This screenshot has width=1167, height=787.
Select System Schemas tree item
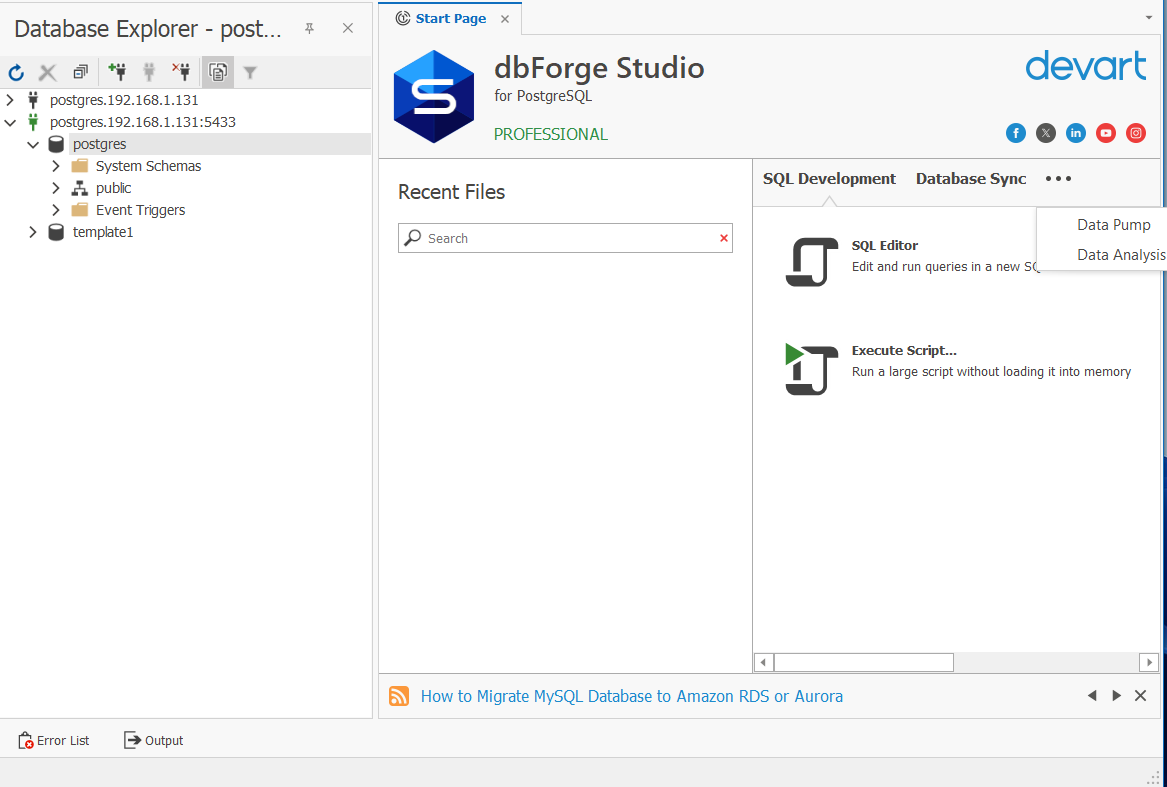[x=148, y=166]
